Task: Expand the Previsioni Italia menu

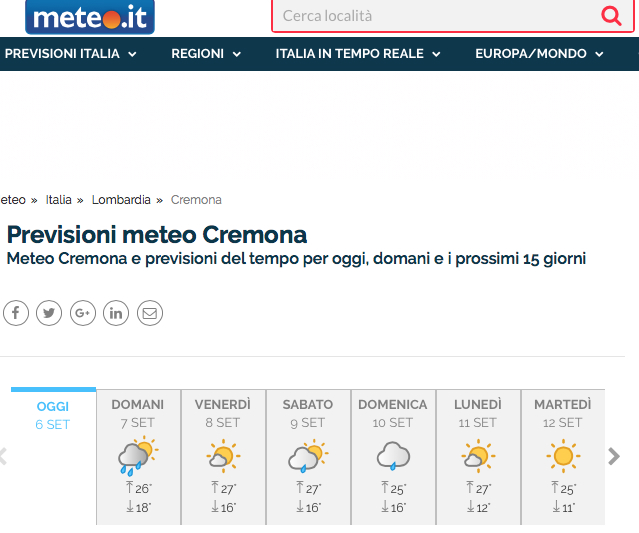Action: point(70,54)
